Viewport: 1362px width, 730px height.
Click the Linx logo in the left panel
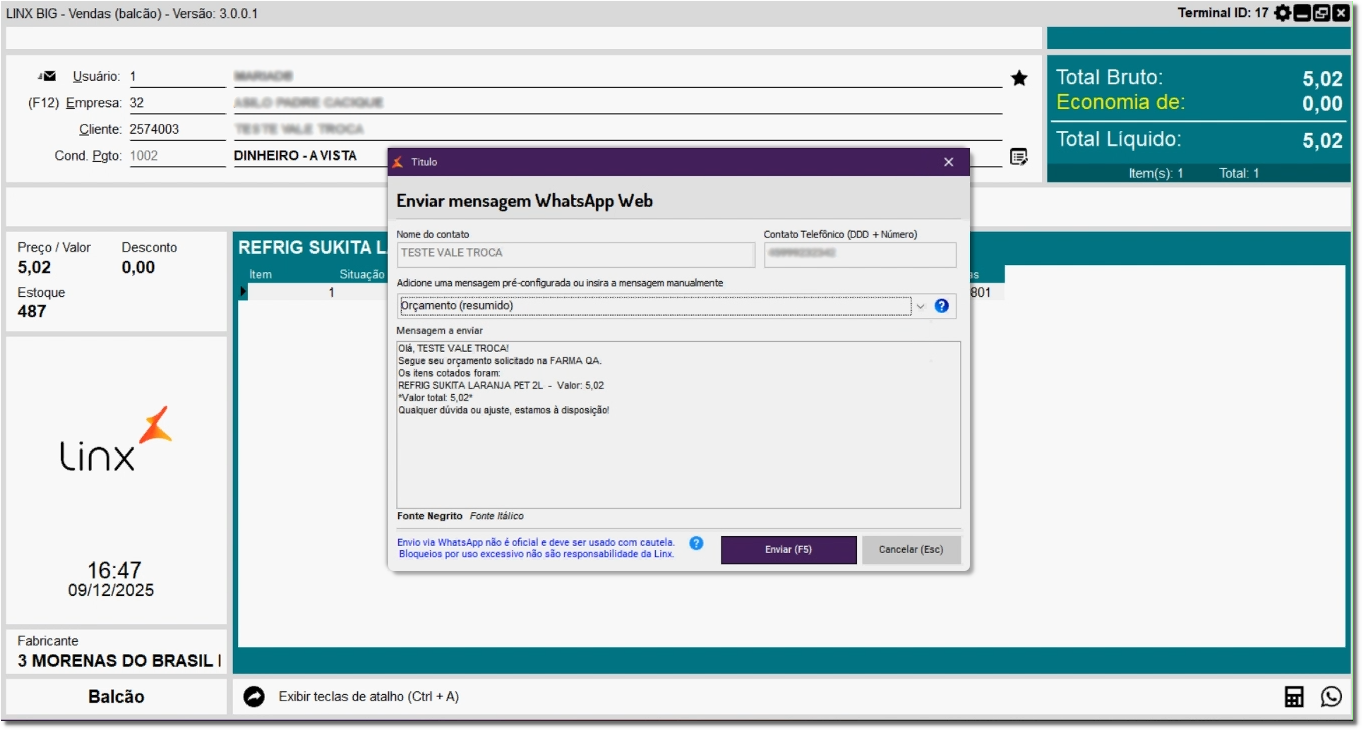tap(115, 440)
